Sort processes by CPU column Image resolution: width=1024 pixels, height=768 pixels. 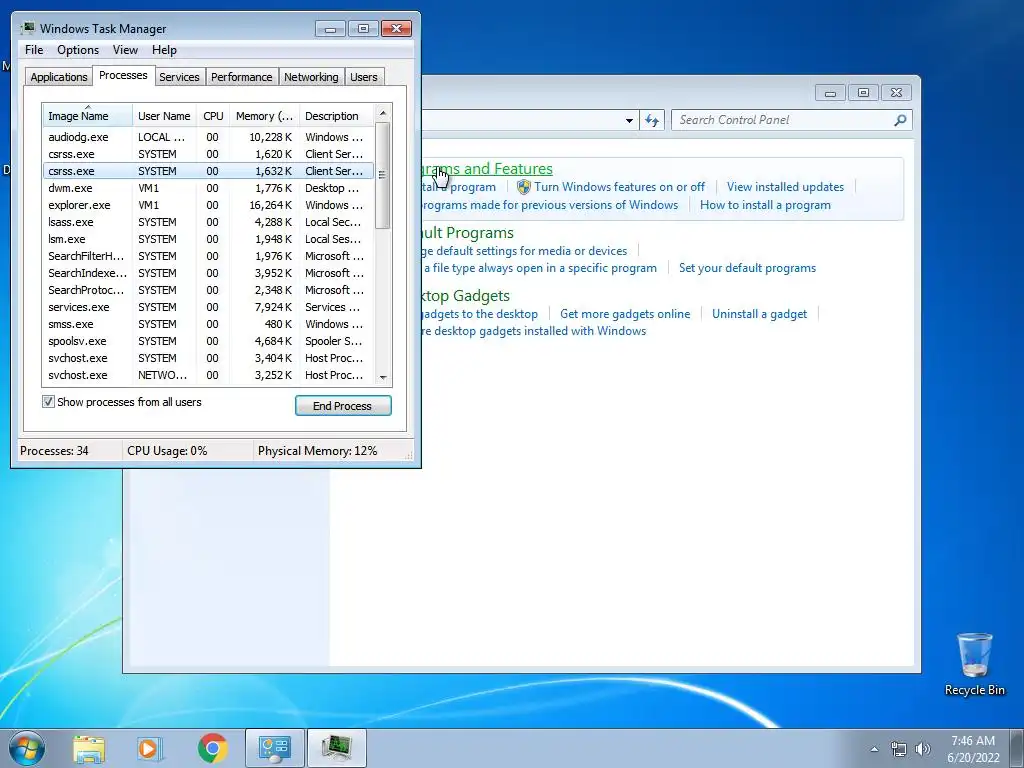213,116
